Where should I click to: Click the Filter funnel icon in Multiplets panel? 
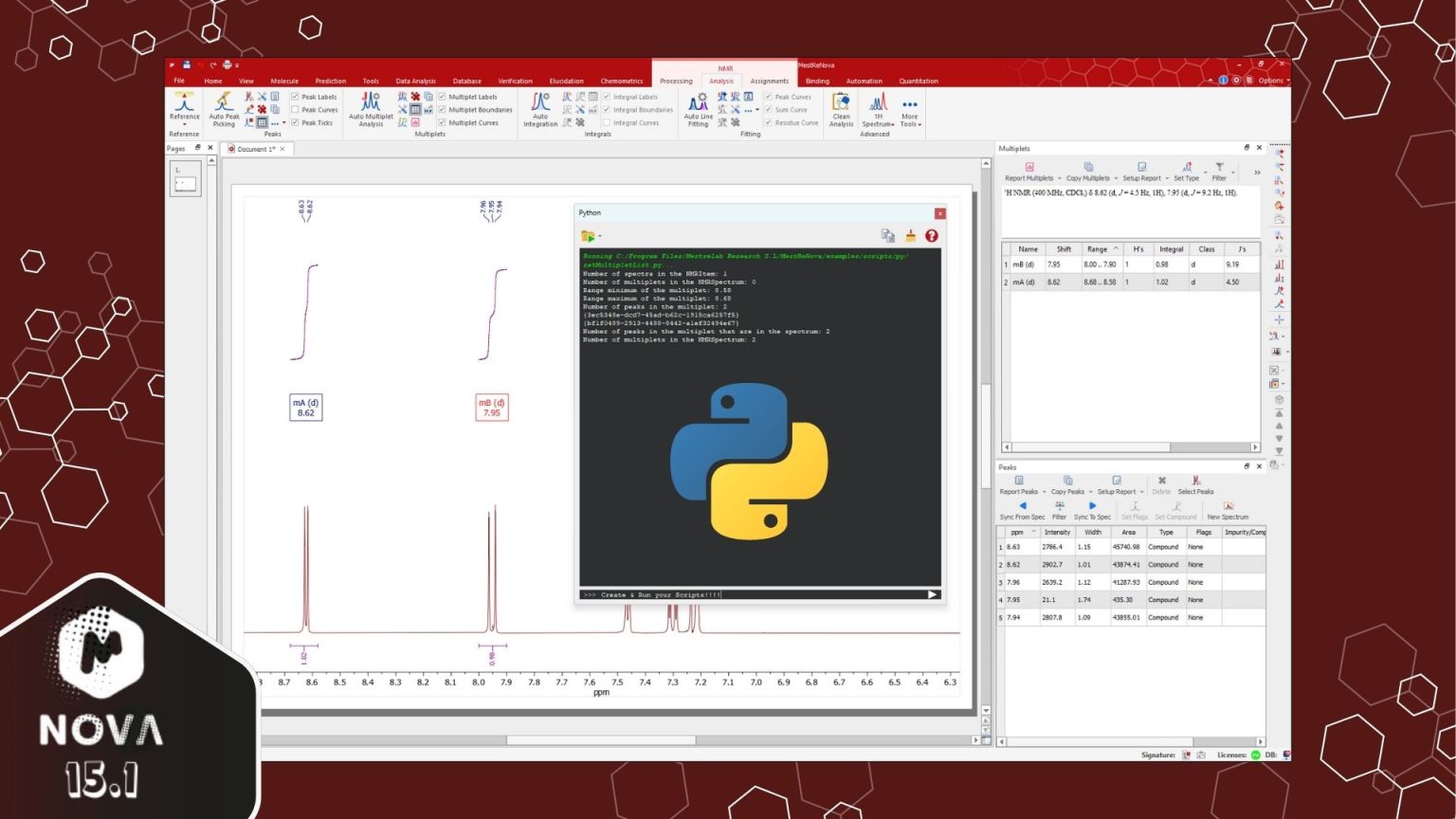1219,167
